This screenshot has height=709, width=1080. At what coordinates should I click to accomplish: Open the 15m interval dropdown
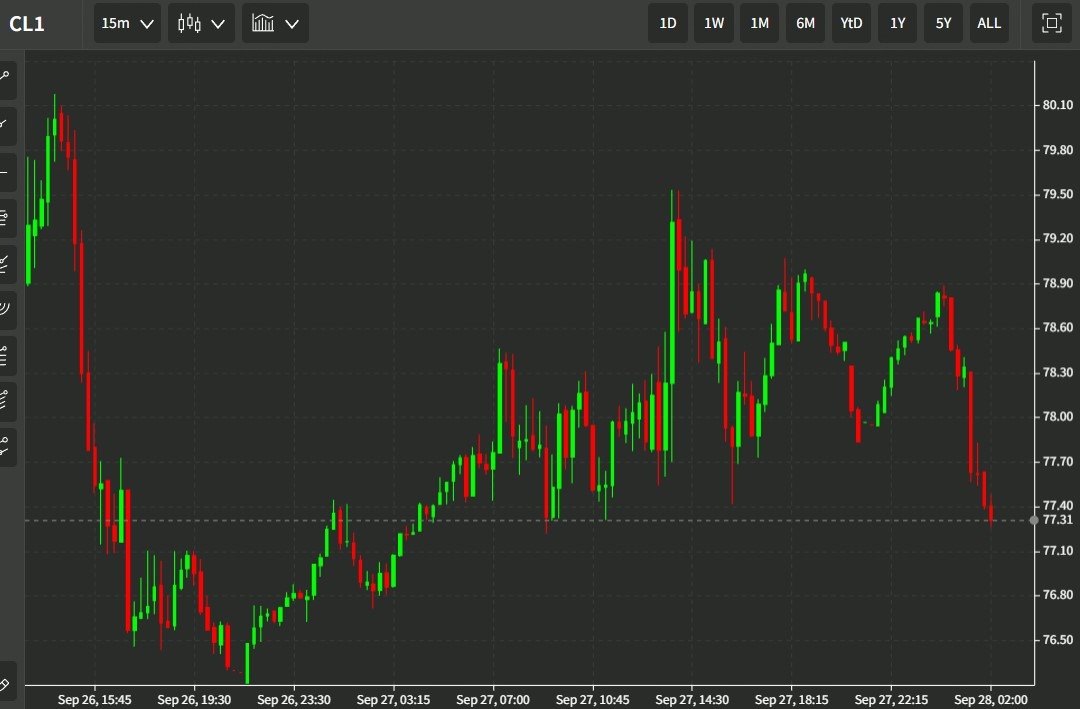(x=127, y=23)
